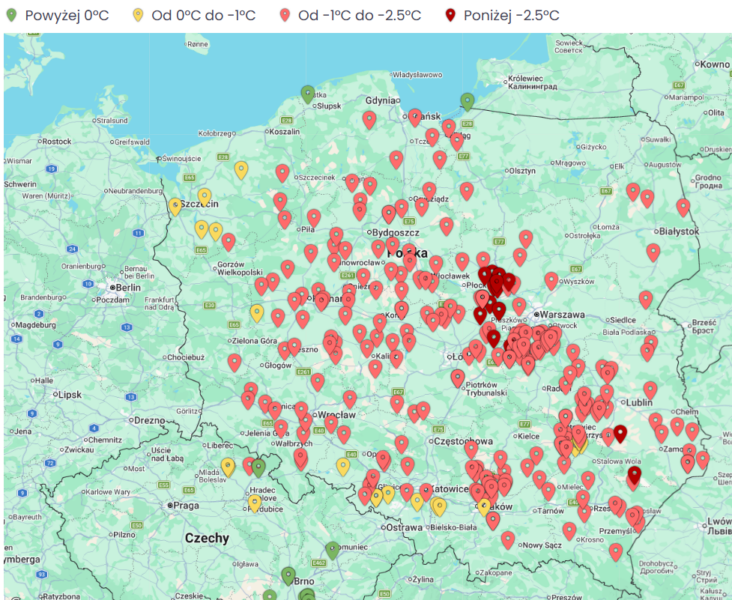This screenshot has width=732, height=600.
Task: Click the 'Poniżej -2.5°C' legend label
Action: 510,15
